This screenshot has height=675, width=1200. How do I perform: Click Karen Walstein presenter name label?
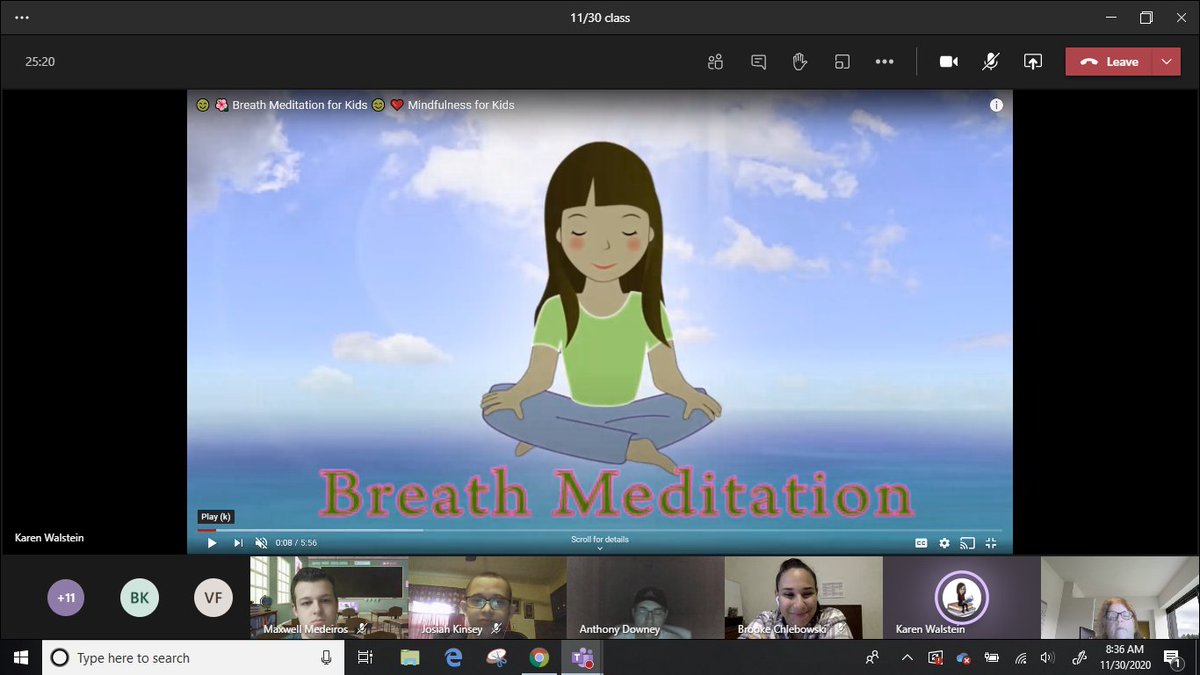[x=49, y=538]
